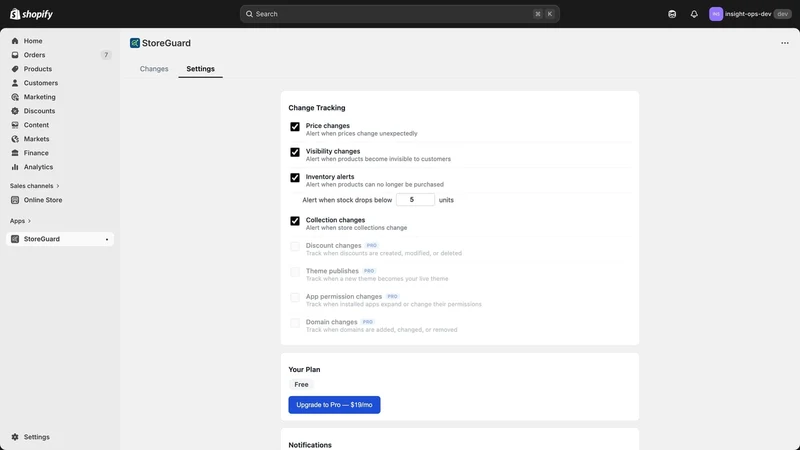
Task: Click the Analytics bar chart icon
Action: pos(15,167)
